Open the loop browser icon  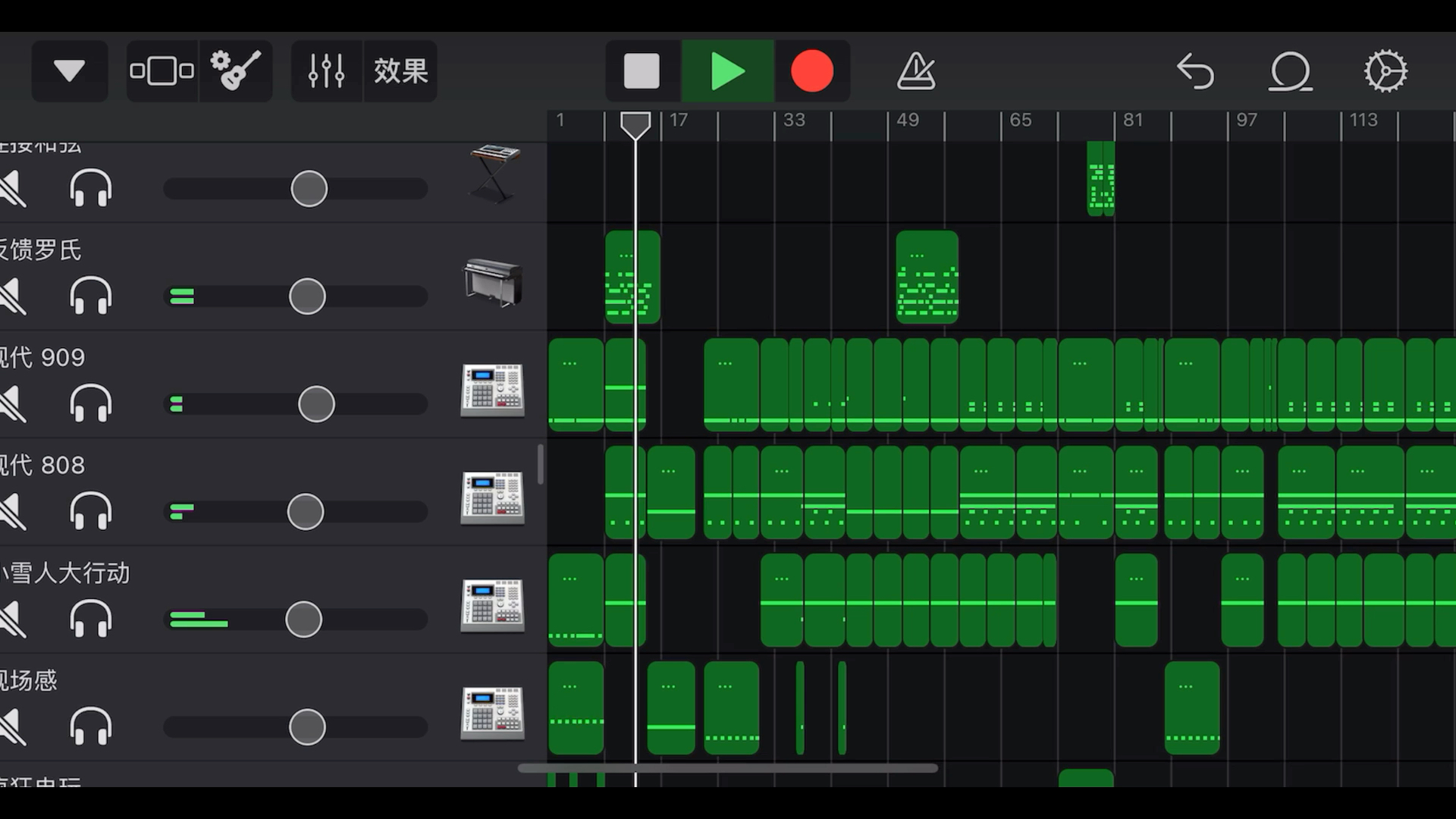pyautogui.click(x=1291, y=71)
